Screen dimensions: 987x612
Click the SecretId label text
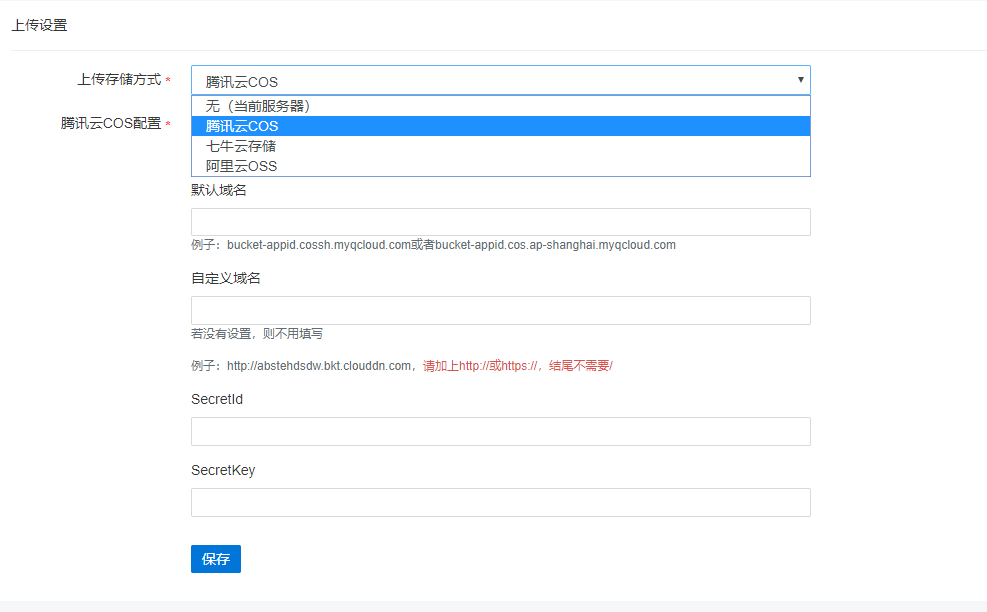point(217,399)
